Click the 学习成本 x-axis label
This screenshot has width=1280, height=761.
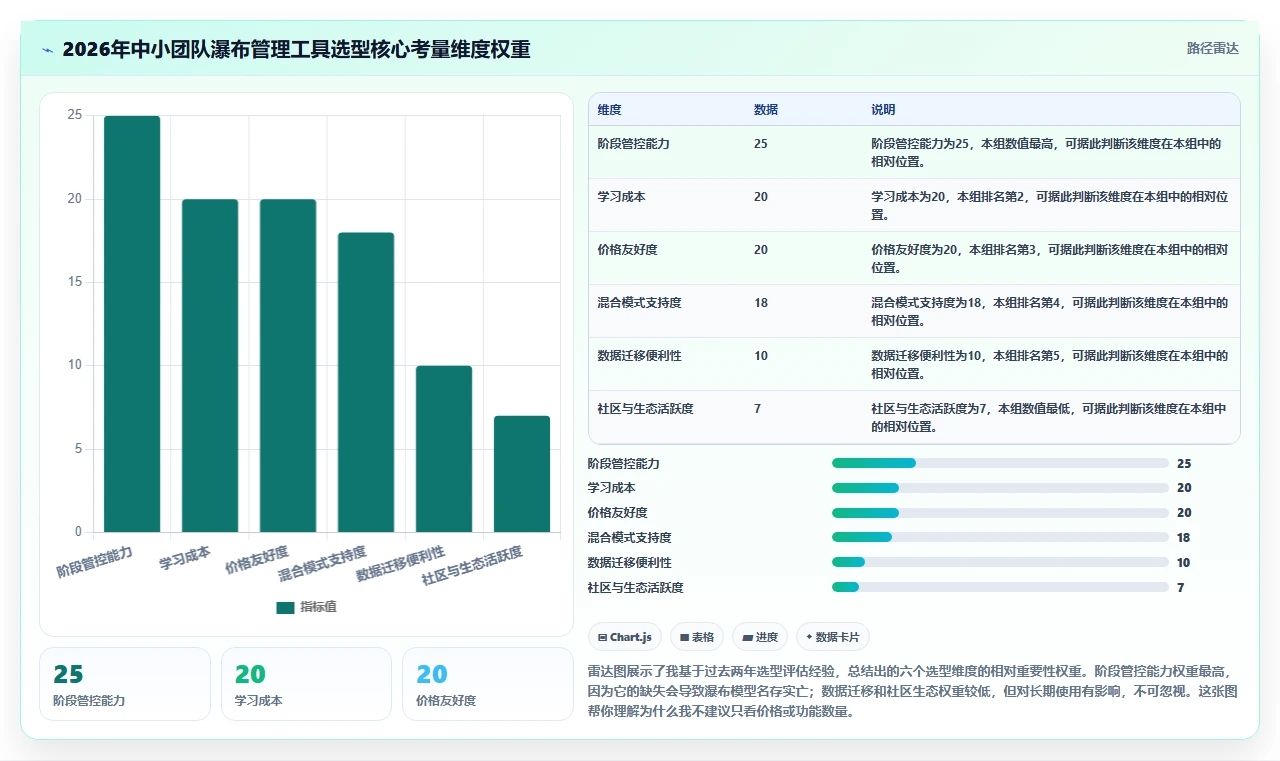pos(185,557)
